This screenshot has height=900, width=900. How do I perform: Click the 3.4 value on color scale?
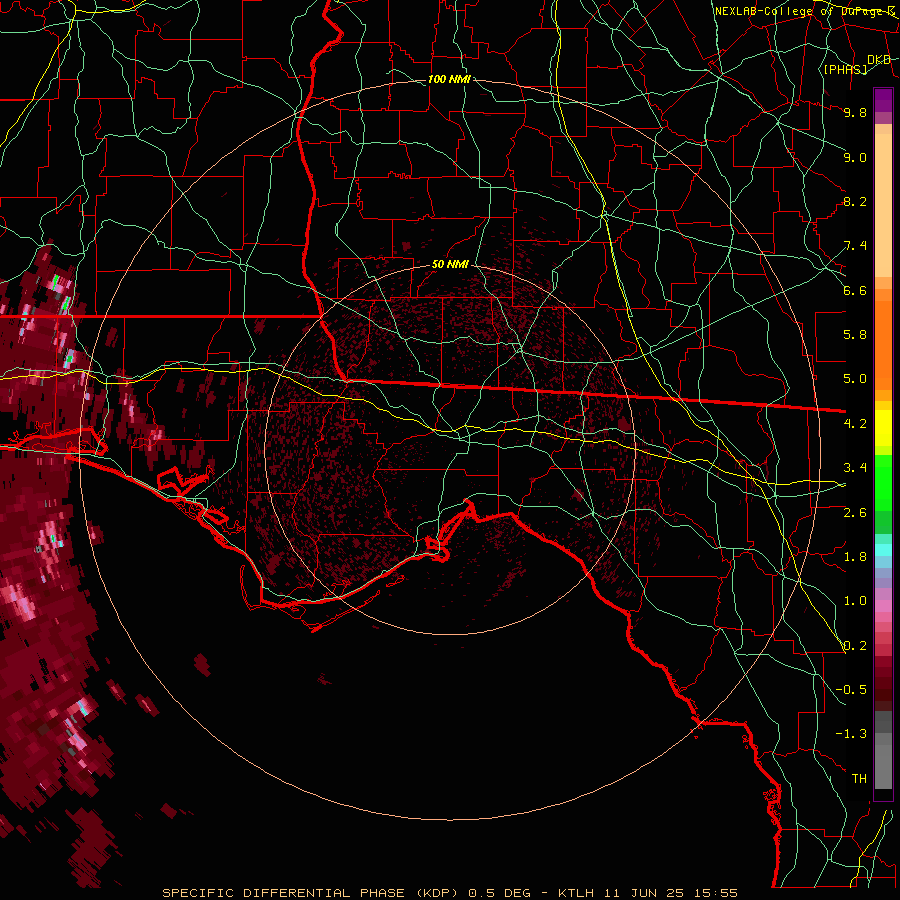(855, 468)
